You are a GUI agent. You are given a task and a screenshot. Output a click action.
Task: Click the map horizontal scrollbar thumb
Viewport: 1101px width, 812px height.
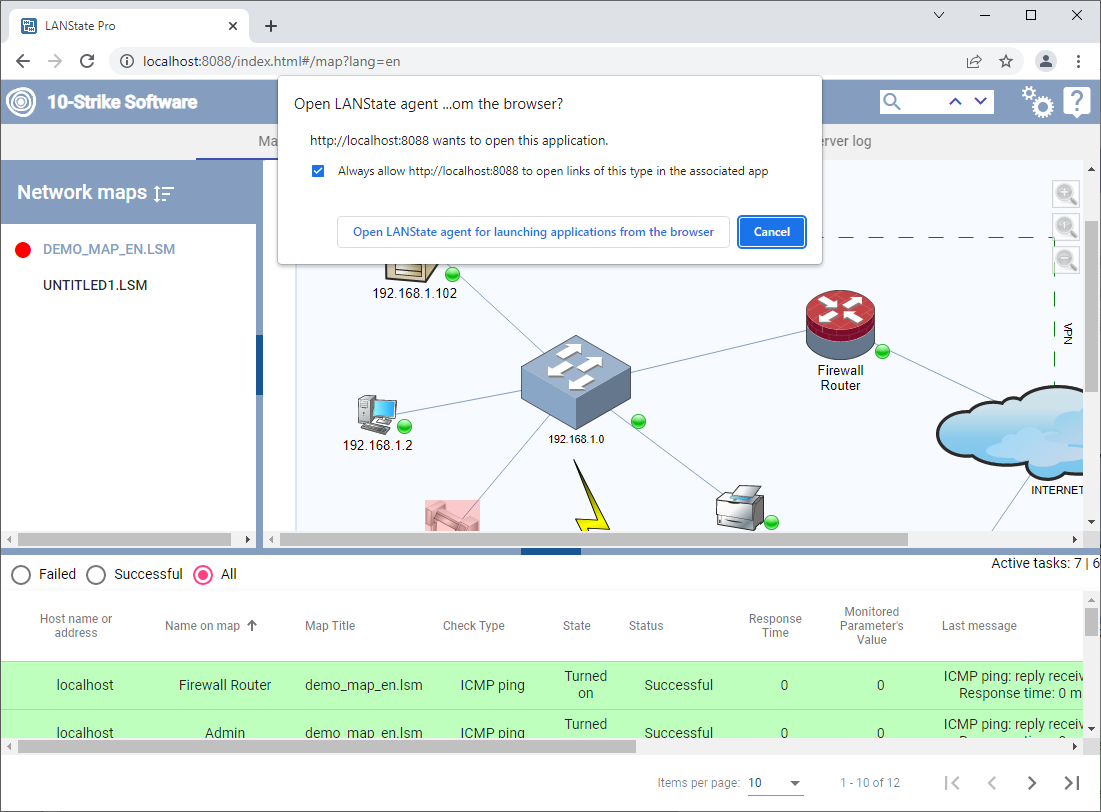(593, 539)
